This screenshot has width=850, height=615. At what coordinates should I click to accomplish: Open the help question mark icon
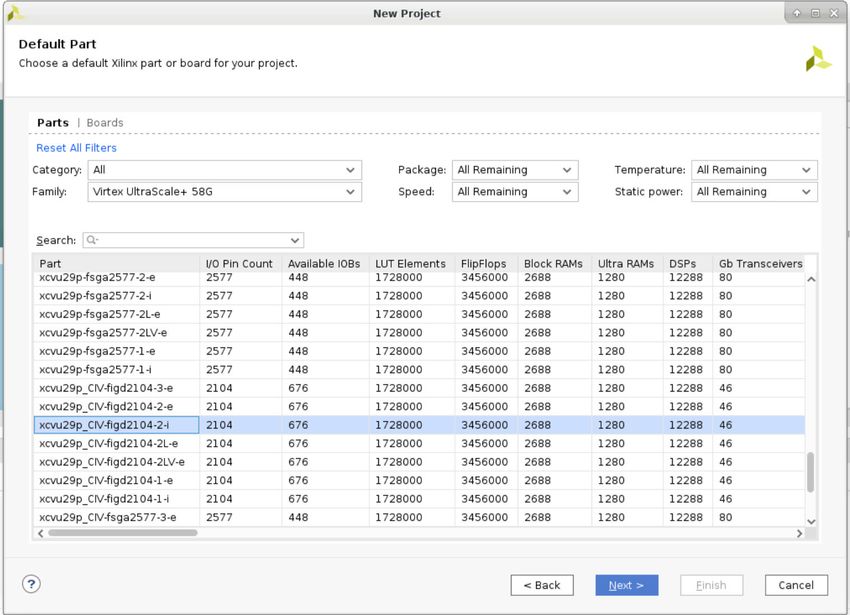tap(31, 584)
